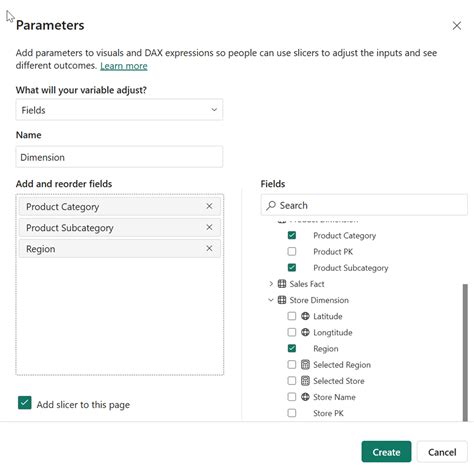Remove Product Category from the field list
Image resolution: width=474 pixels, height=474 pixels.
click(x=209, y=206)
